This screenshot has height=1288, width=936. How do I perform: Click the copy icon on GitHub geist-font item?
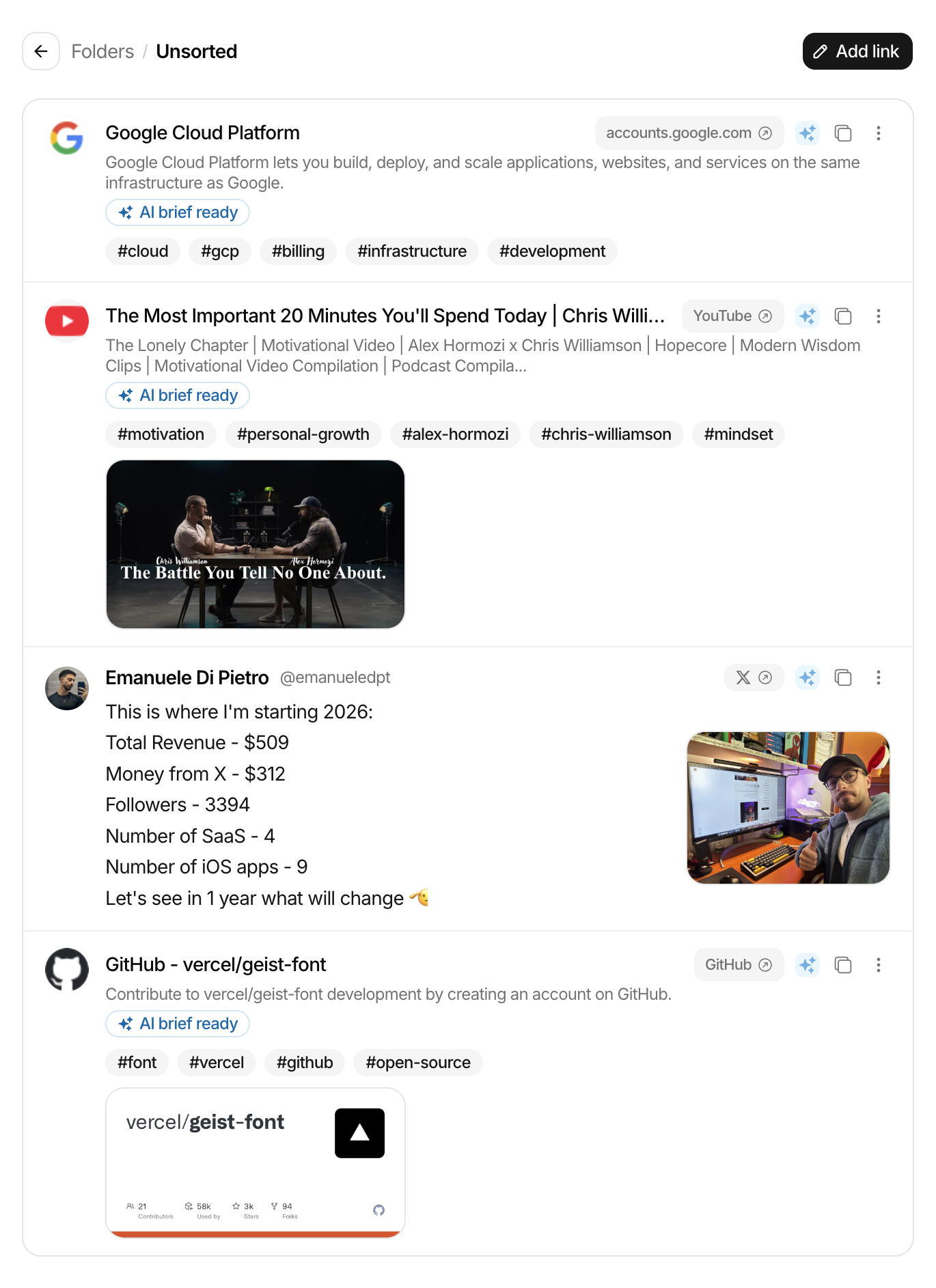coord(843,965)
